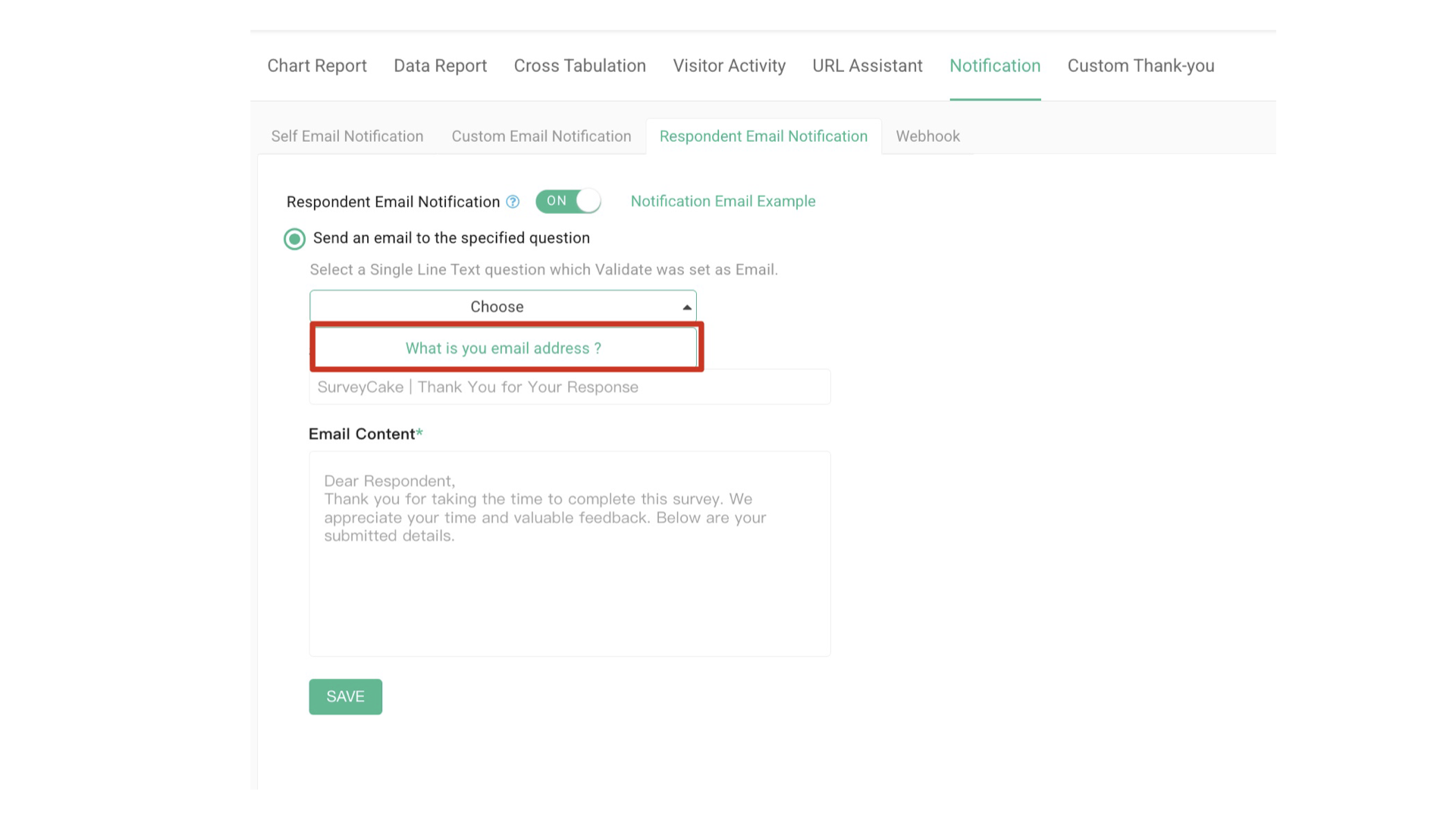The height and width of the screenshot is (819, 1456).
Task: Go to Custom Thank-you settings
Action: click(x=1141, y=66)
